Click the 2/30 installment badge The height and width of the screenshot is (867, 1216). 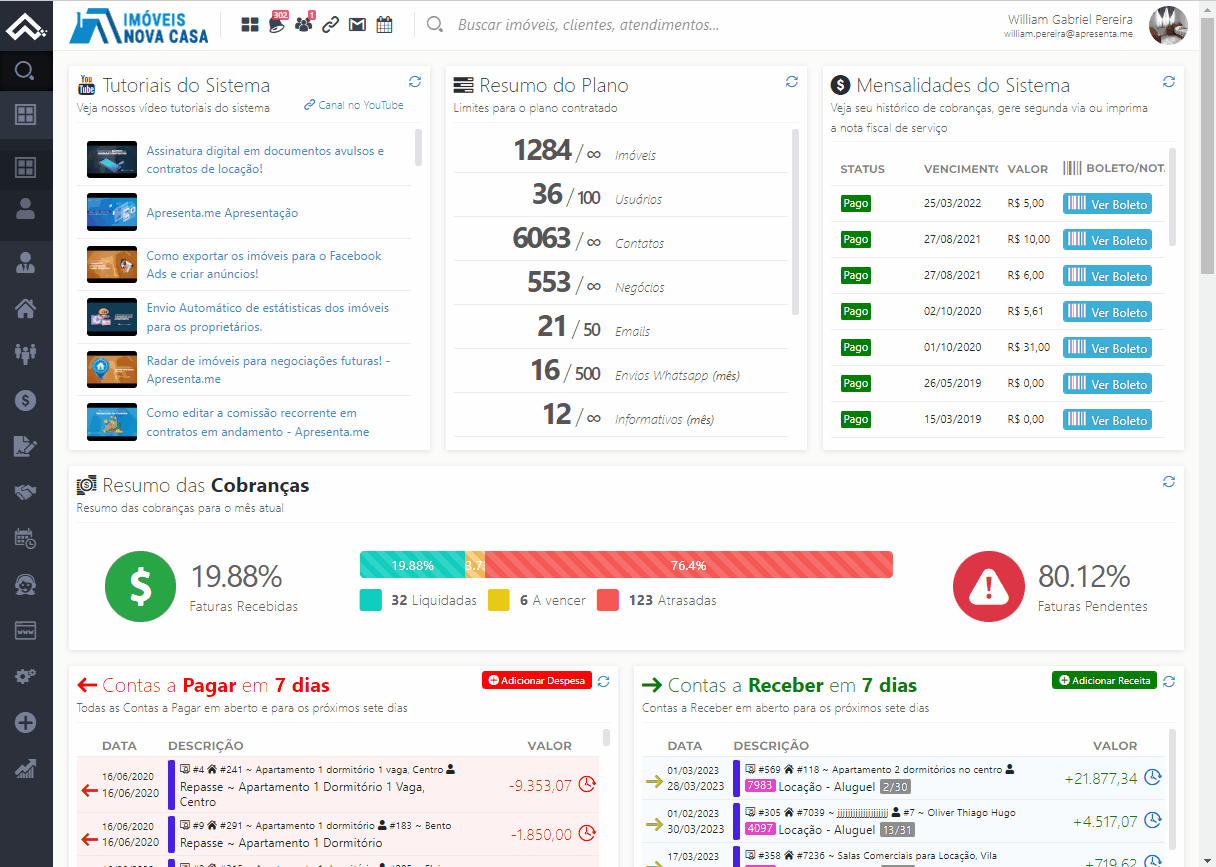click(x=895, y=786)
